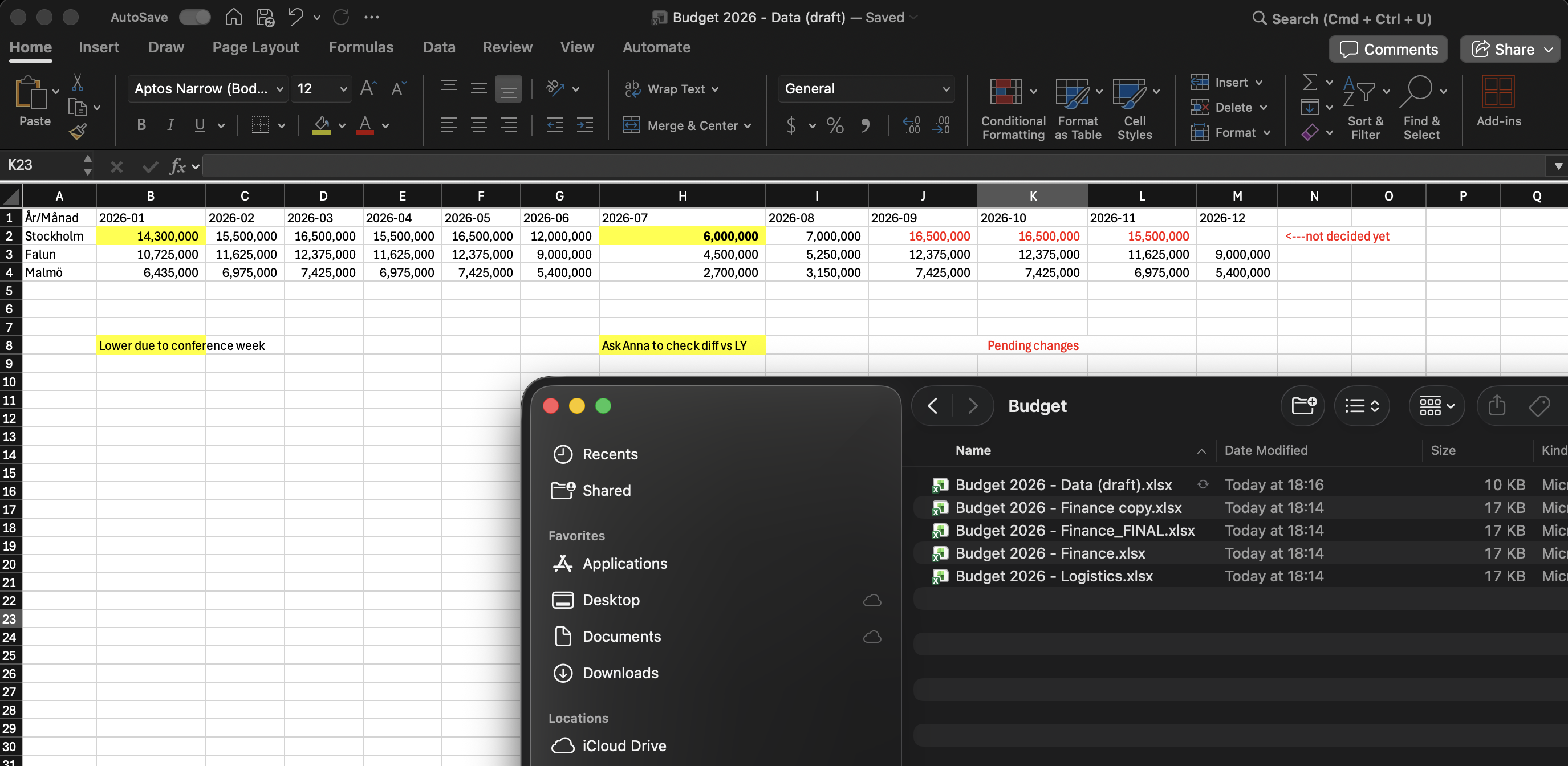Viewport: 1568px width, 766px height.
Task: Apply yellow fill color bucket
Action: [x=322, y=125]
